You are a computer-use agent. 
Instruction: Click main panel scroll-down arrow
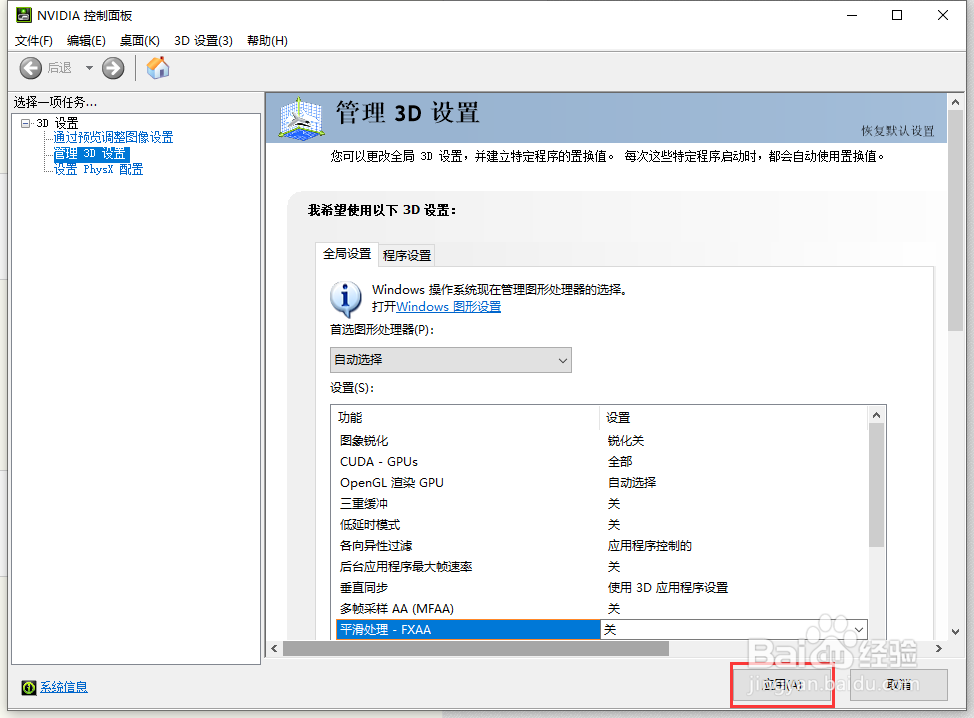(x=955, y=632)
